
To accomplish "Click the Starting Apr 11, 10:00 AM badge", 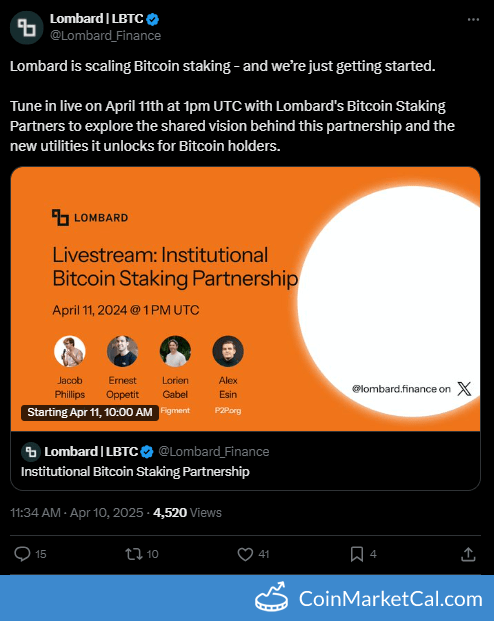I will point(90,412).
